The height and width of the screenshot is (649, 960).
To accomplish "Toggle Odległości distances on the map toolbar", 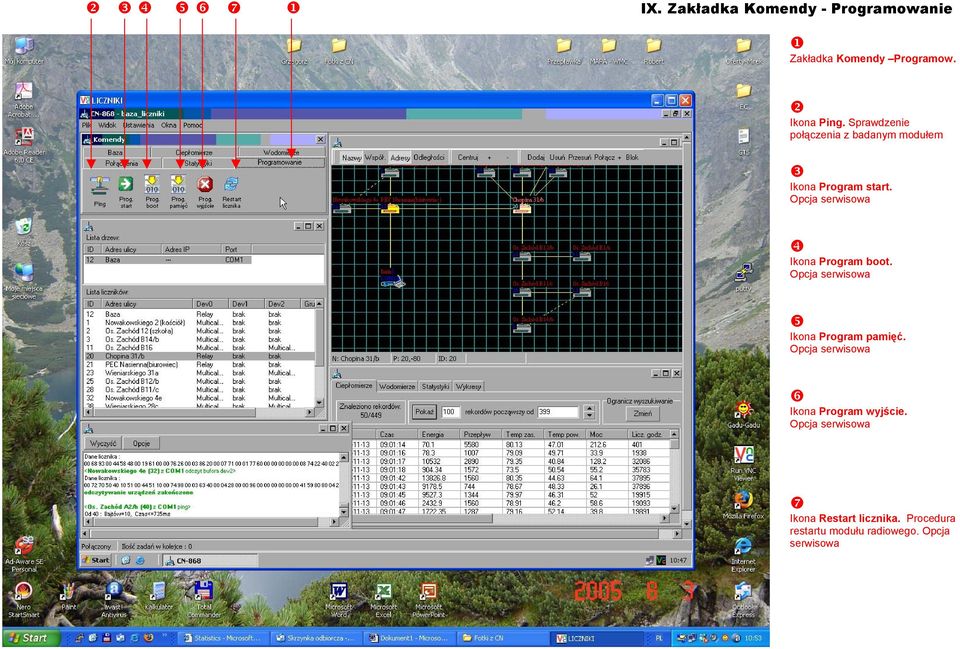I will [x=429, y=158].
